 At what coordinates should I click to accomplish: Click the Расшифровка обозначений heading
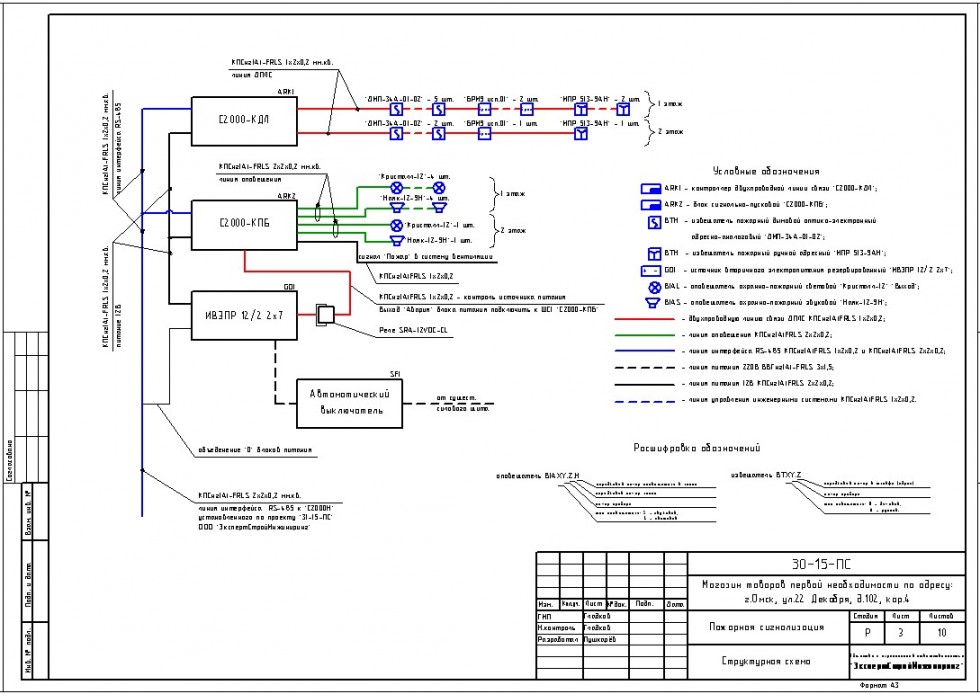(696, 448)
